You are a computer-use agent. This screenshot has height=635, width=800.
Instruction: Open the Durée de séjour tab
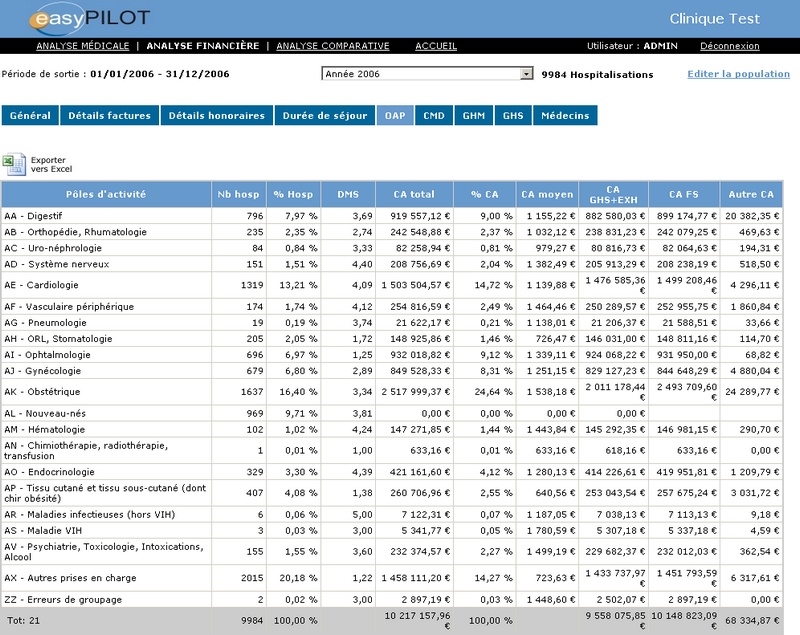pos(325,115)
